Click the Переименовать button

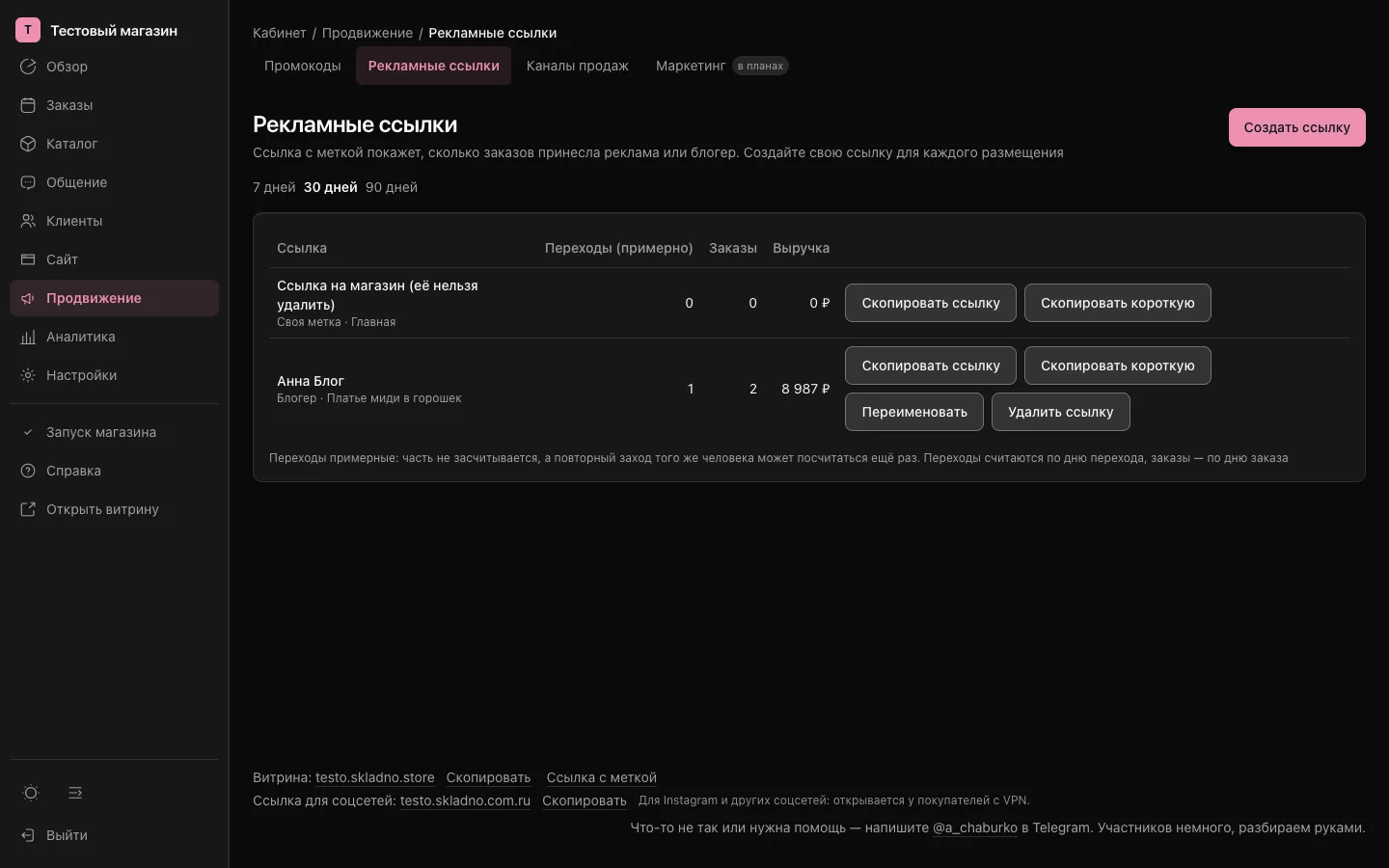(914, 412)
